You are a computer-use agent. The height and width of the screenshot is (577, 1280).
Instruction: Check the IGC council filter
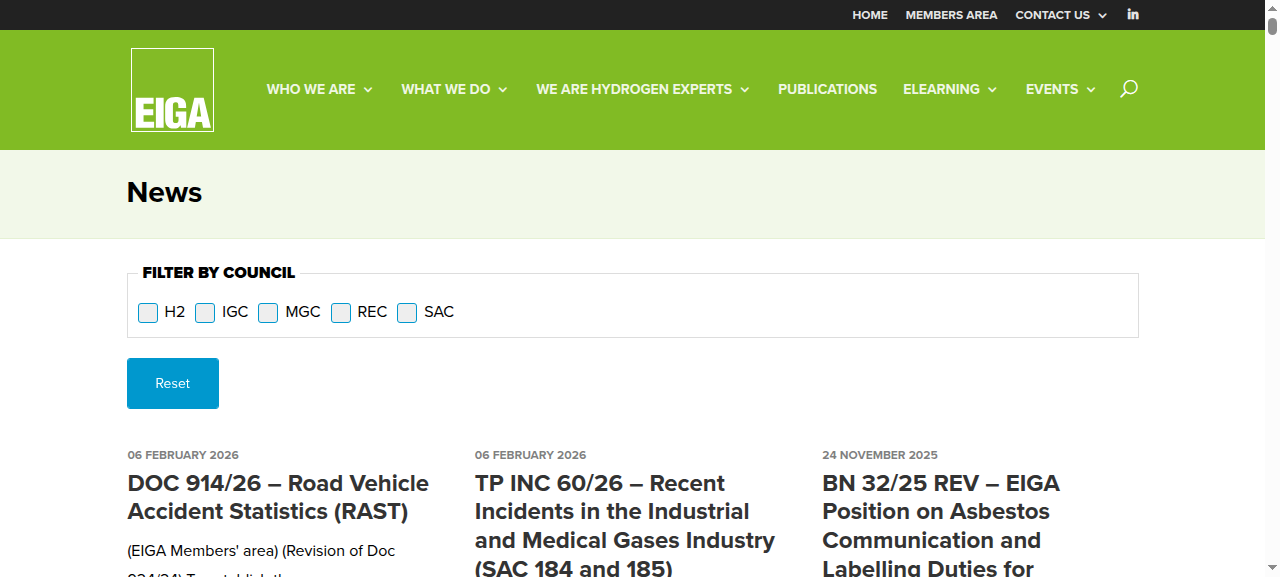[205, 313]
